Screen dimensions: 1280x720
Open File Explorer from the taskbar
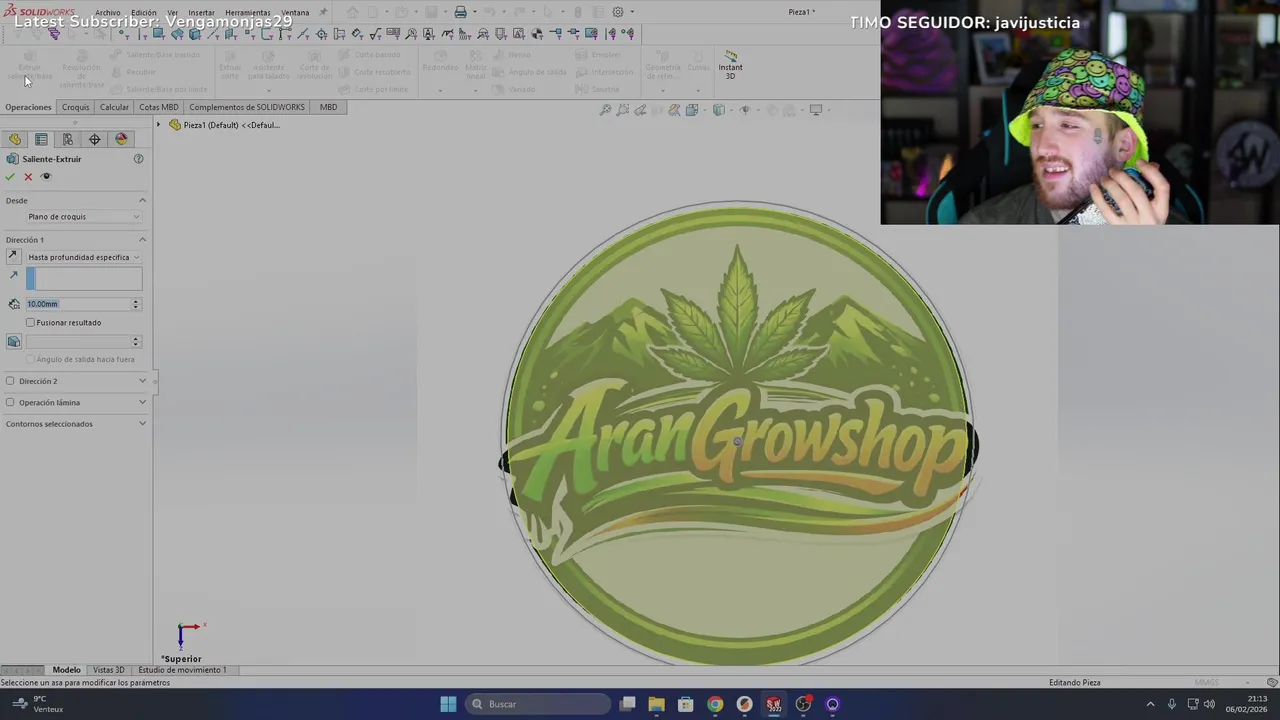click(x=657, y=704)
